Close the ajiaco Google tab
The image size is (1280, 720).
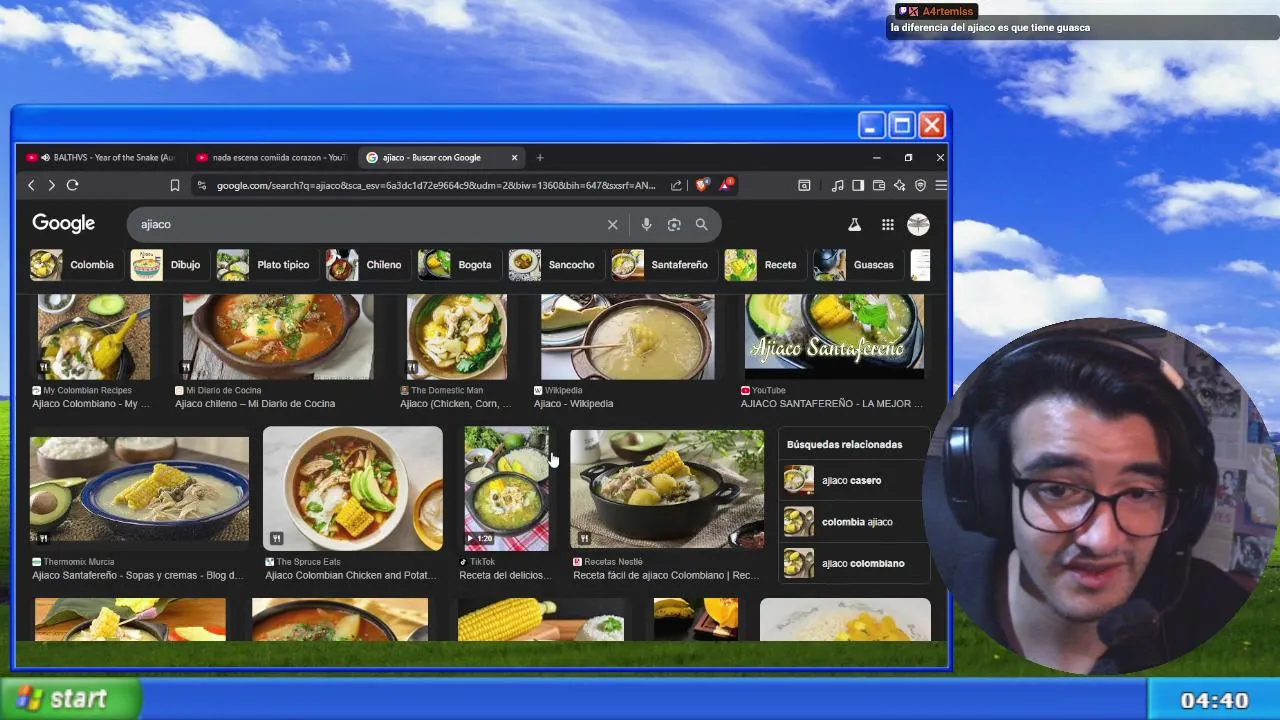[x=515, y=158]
